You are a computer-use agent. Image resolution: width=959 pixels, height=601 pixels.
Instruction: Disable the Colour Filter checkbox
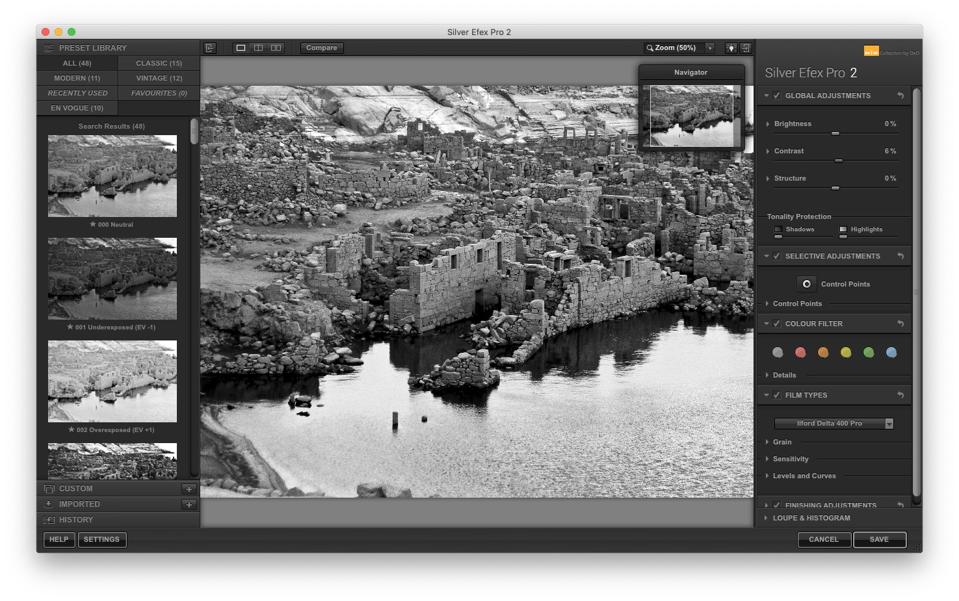point(777,324)
